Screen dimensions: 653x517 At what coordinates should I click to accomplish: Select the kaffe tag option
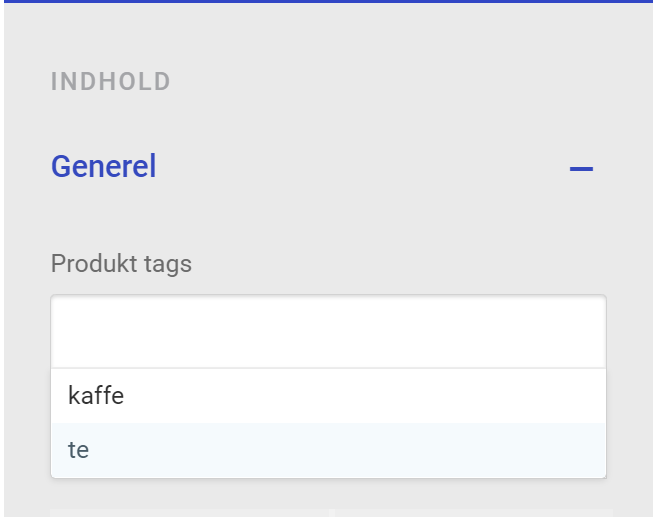tap(96, 396)
